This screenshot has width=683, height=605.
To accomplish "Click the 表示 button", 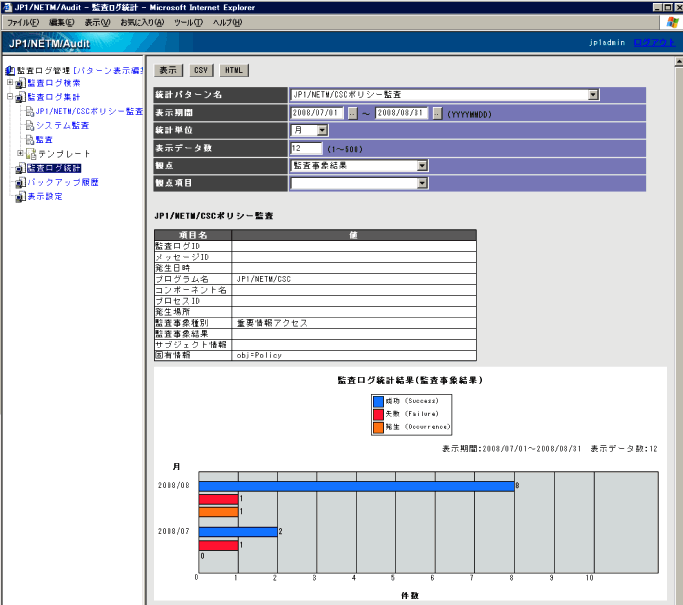I will click(x=168, y=70).
